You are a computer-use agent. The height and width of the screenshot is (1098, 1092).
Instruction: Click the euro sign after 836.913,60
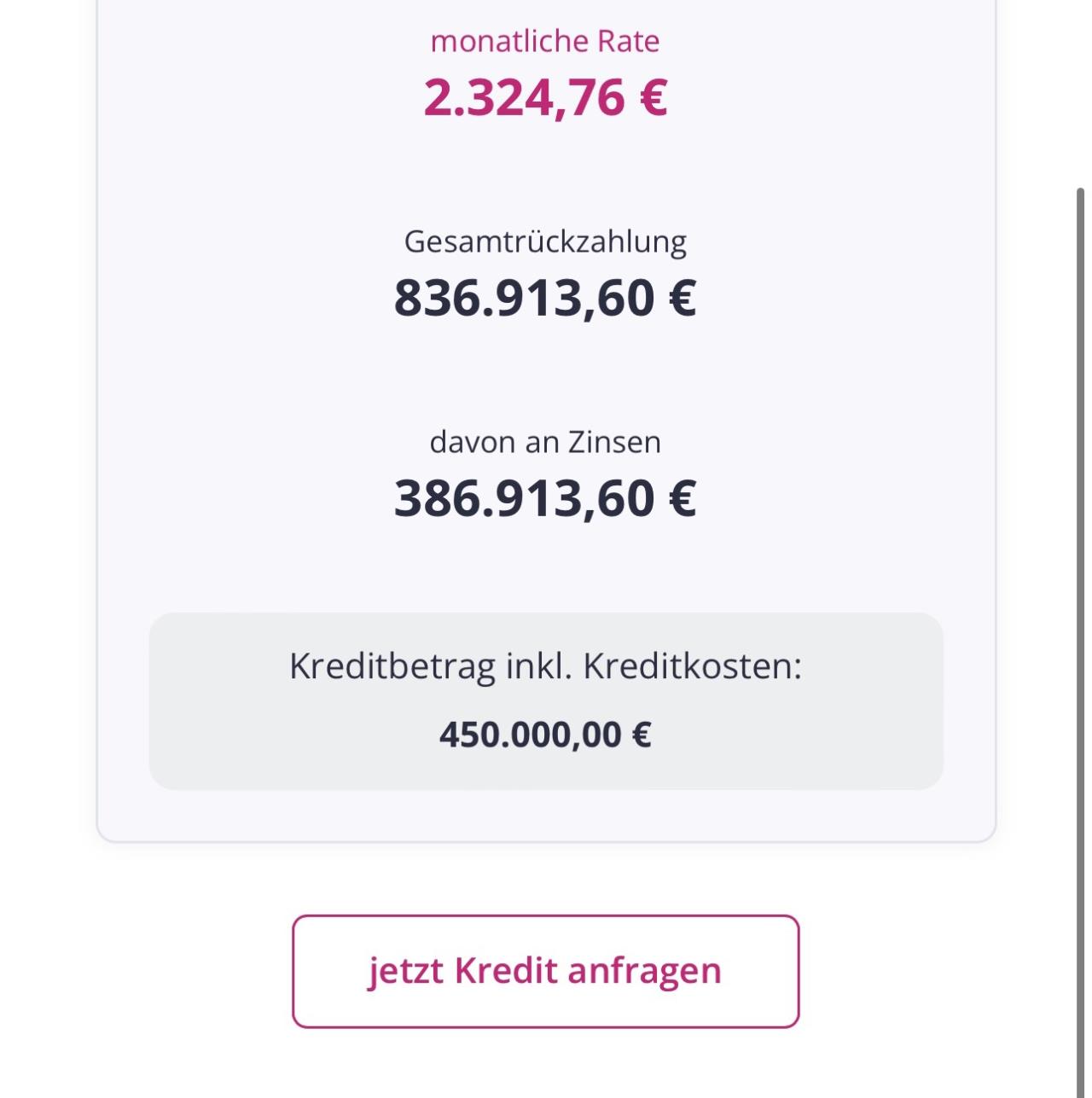(682, 298)
